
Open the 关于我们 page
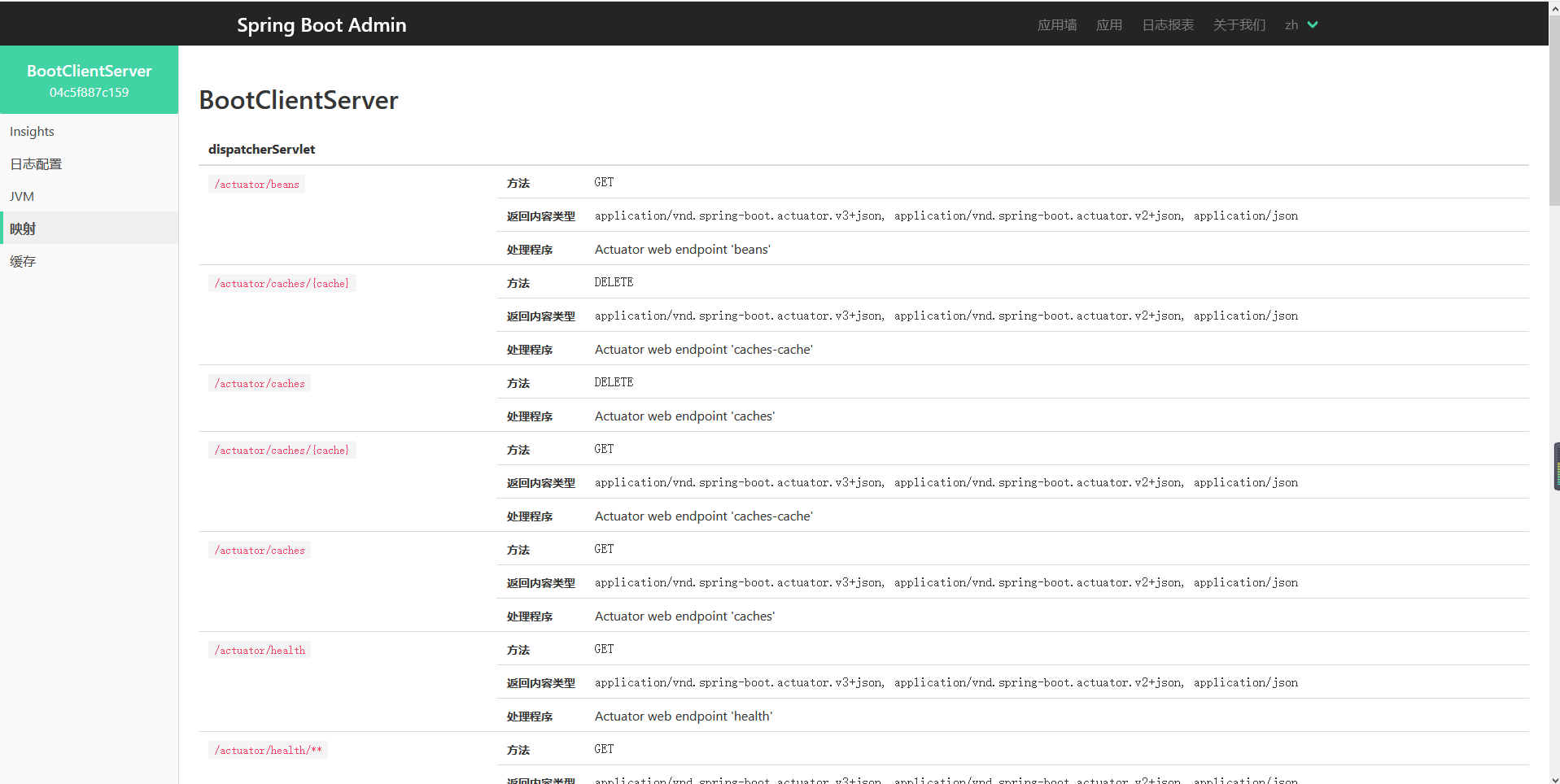pyautogui.click(x=1239, y=25)
